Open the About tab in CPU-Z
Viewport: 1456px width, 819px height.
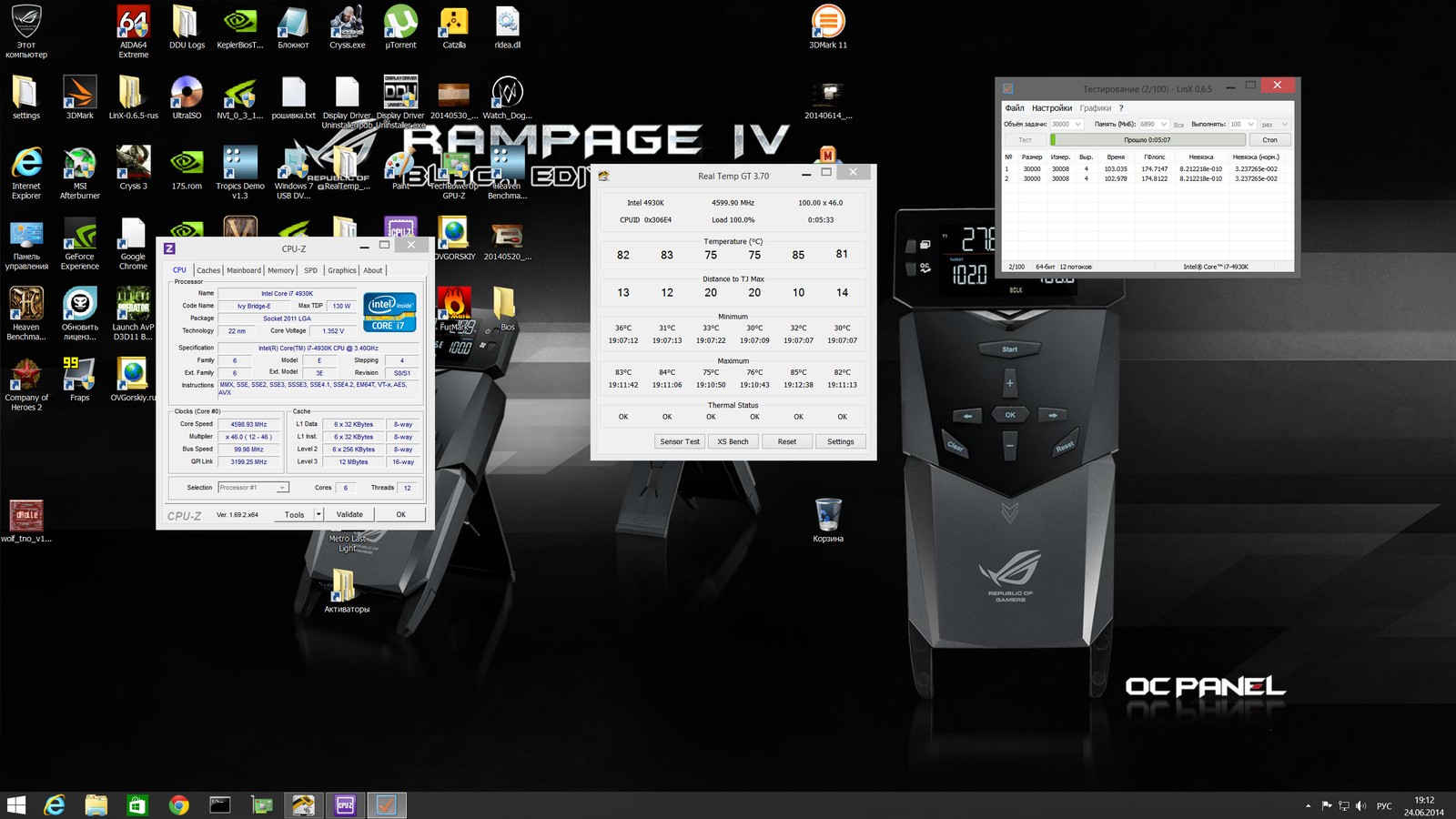point(373,270)
